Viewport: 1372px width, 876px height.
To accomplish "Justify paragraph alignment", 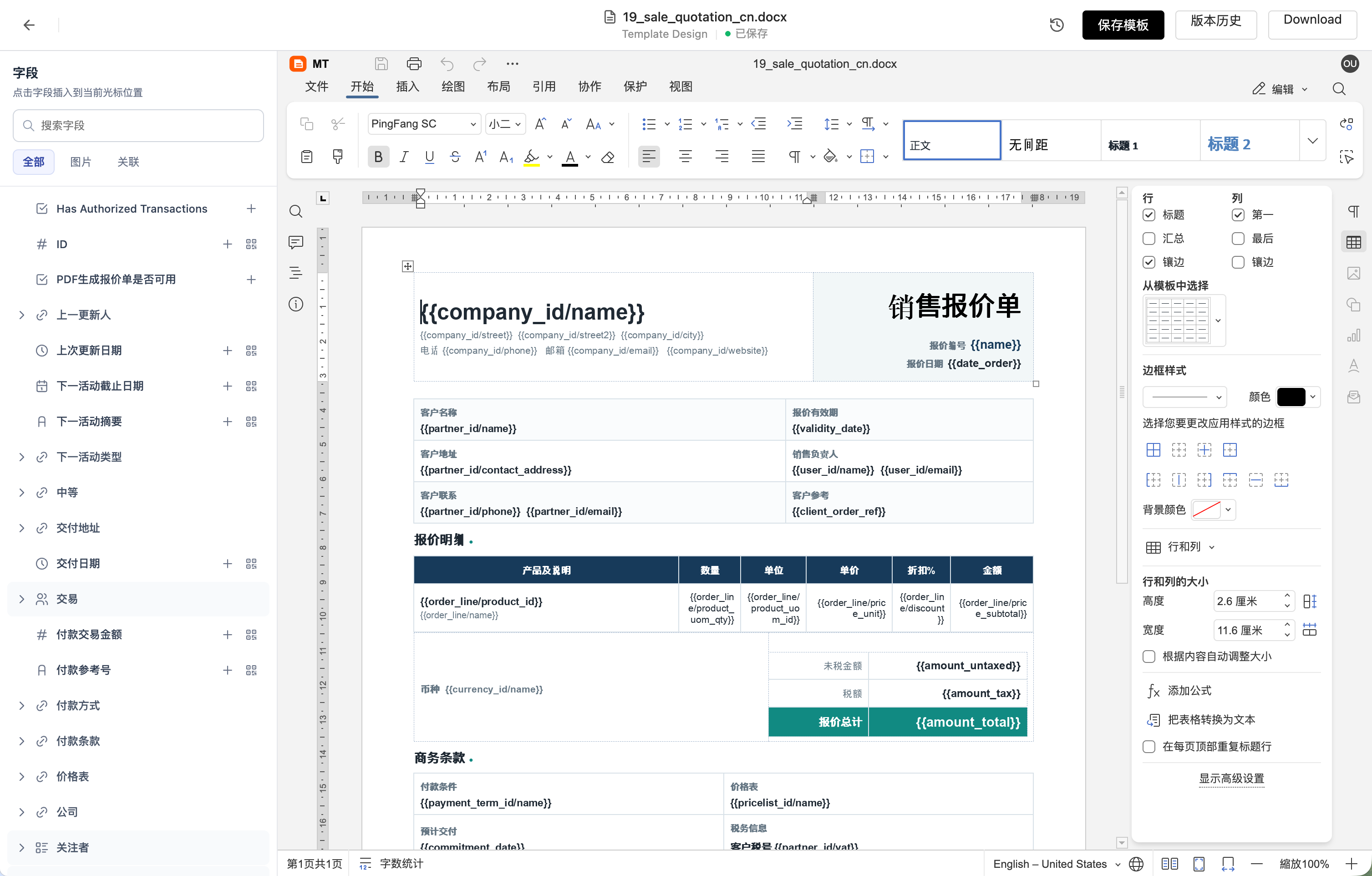I will 758,156.
